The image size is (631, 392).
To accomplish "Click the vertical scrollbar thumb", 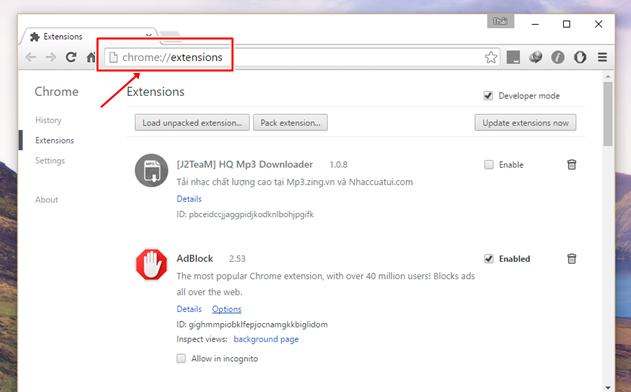I will (x=608, y=114).
